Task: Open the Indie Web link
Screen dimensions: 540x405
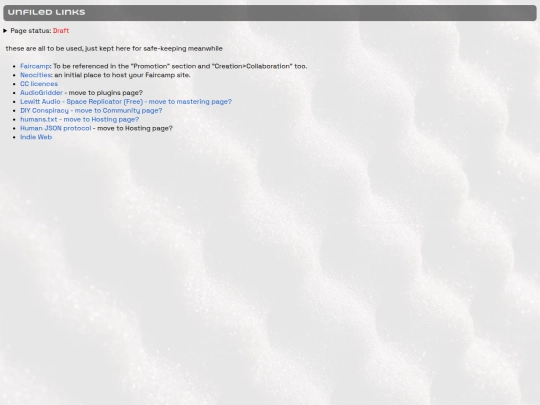Action: tap(36, 137)
